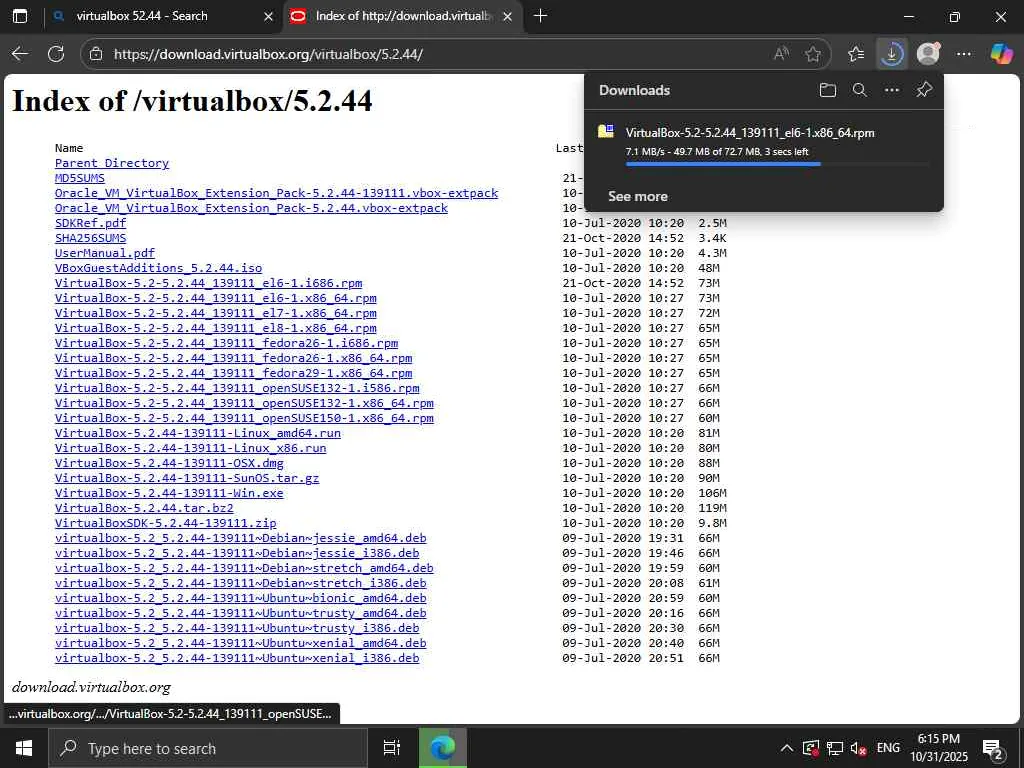Click the Windows taskbar search box
The image size is (1024, 768).
(x=208, y=748)
